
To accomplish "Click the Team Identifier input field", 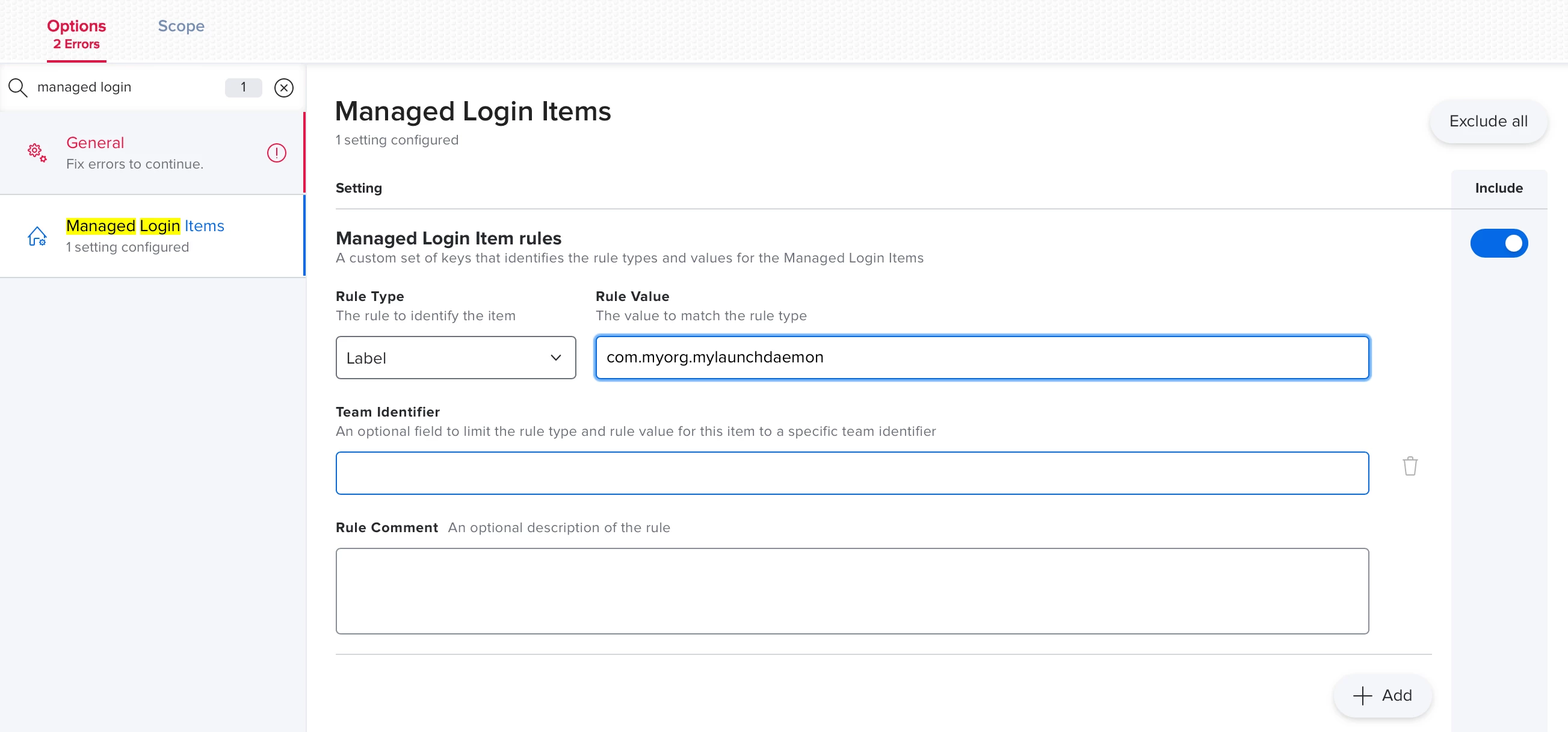I will coord(852,473).
